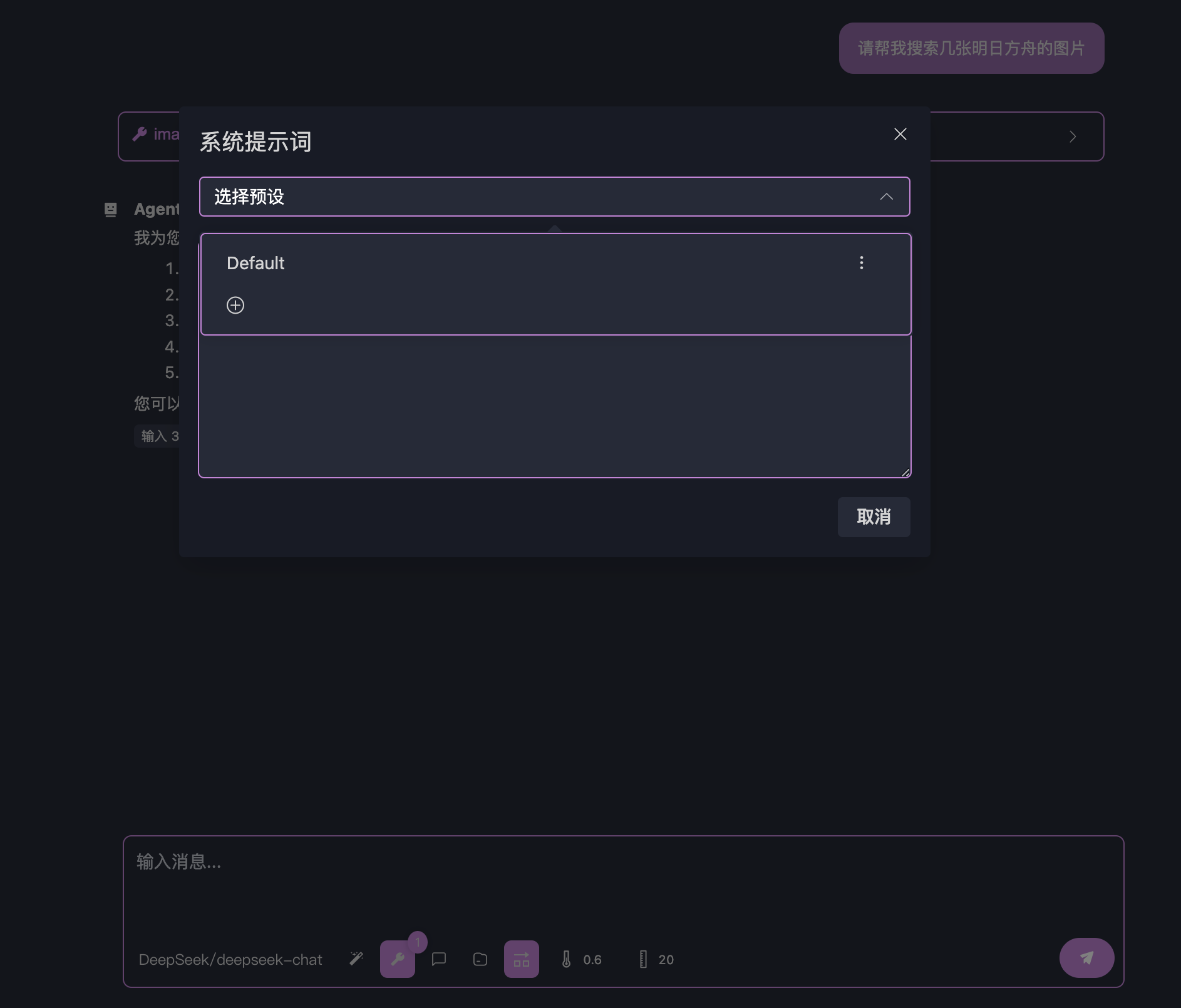Screen dimensions: 1181x1008
Task: Toggle the purple flow layout button
Action: (521, 959)
